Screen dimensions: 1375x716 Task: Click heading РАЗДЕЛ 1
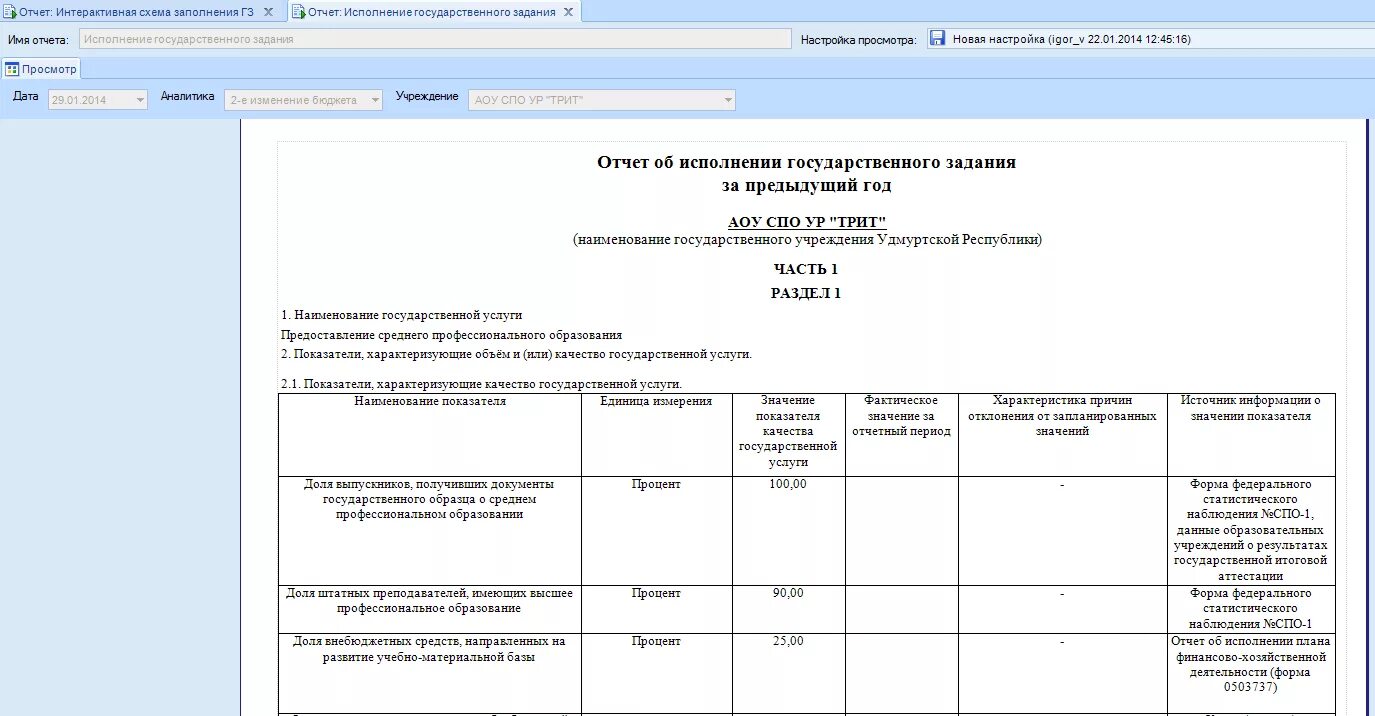coord(806,293)
